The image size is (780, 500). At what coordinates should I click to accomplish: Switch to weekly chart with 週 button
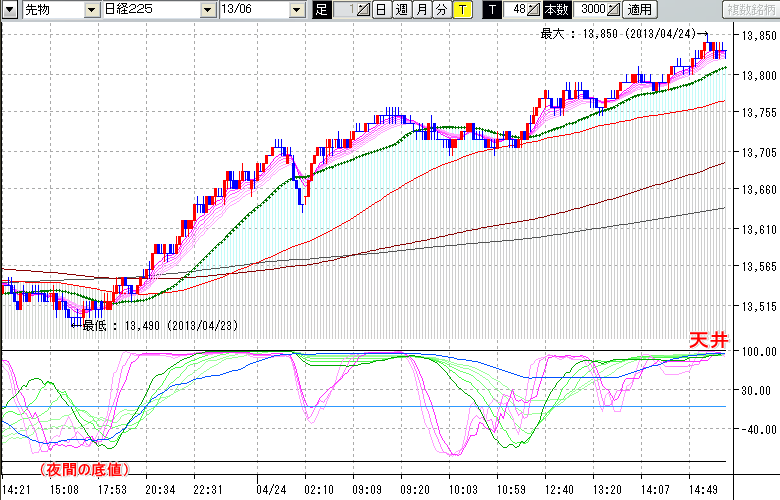[x=401, y=9]
